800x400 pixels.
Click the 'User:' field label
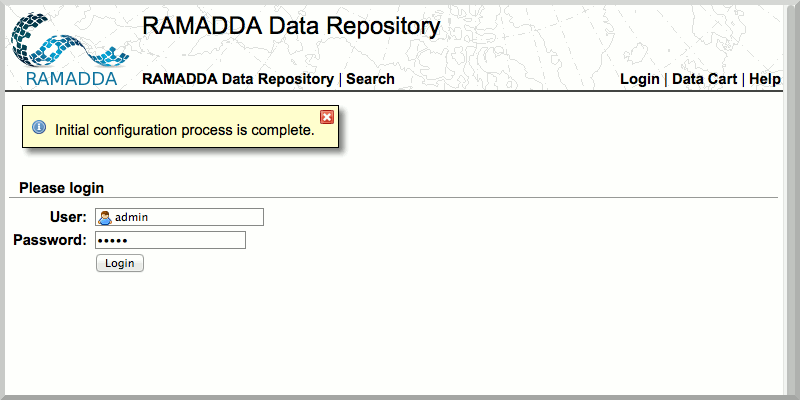[x=68, y=217]
